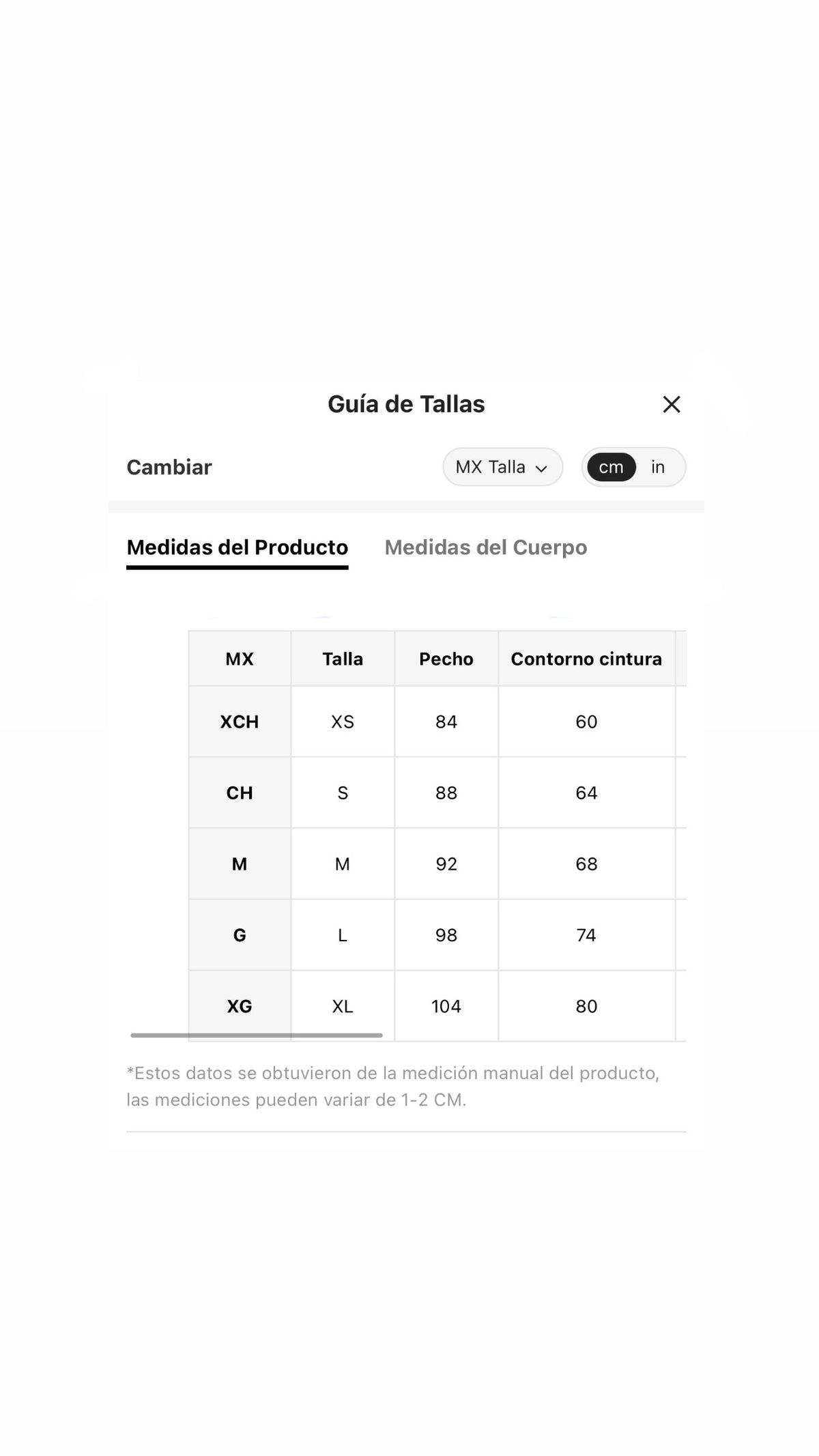The width and height of the screenshot is (819, 1456).
Task: Click the Cambiar label
Action: tap(169, 467)
